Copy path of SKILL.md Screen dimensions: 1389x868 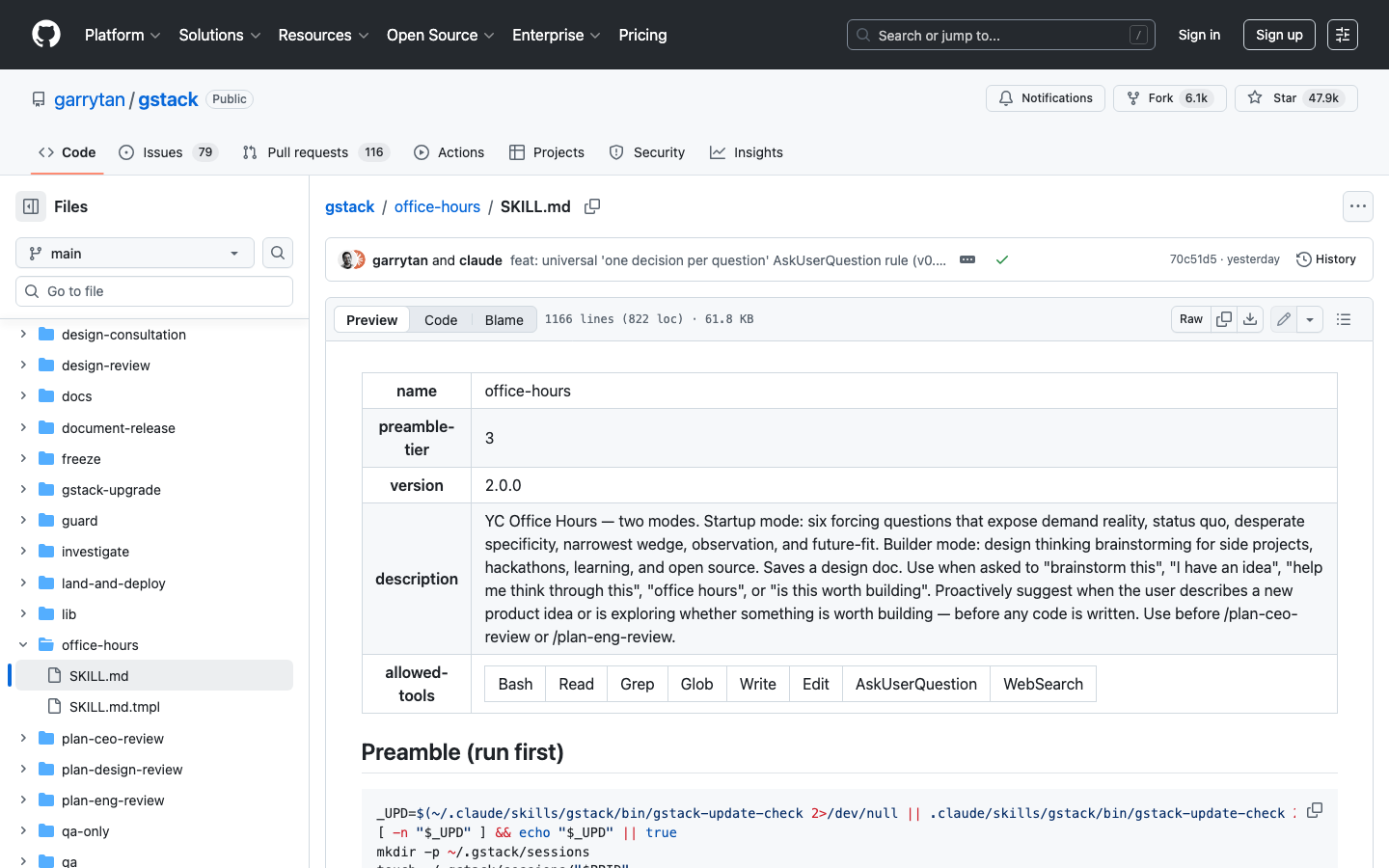click(x=592, y=206)
